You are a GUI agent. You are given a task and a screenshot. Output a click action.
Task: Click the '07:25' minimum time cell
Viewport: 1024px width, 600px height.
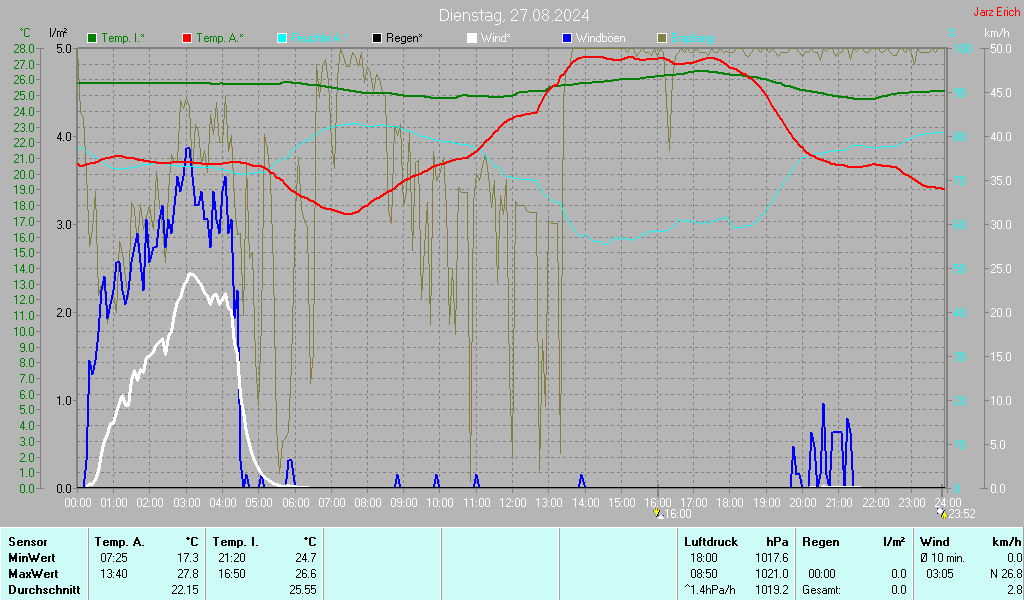tap(114, 558)
